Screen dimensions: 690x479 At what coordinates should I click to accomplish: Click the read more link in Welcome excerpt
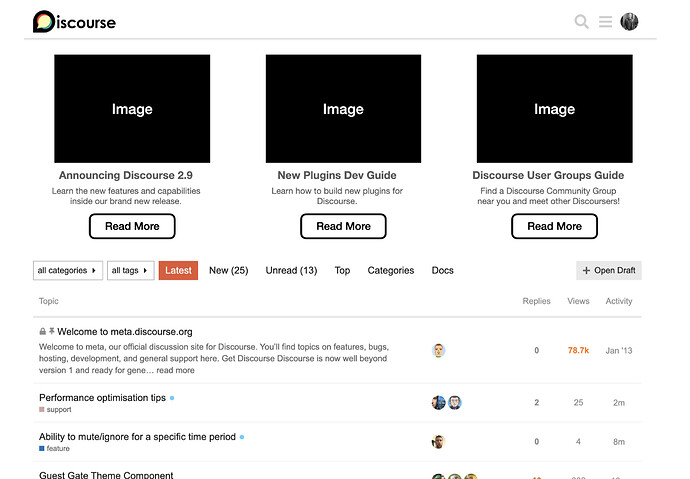[176, 370]
